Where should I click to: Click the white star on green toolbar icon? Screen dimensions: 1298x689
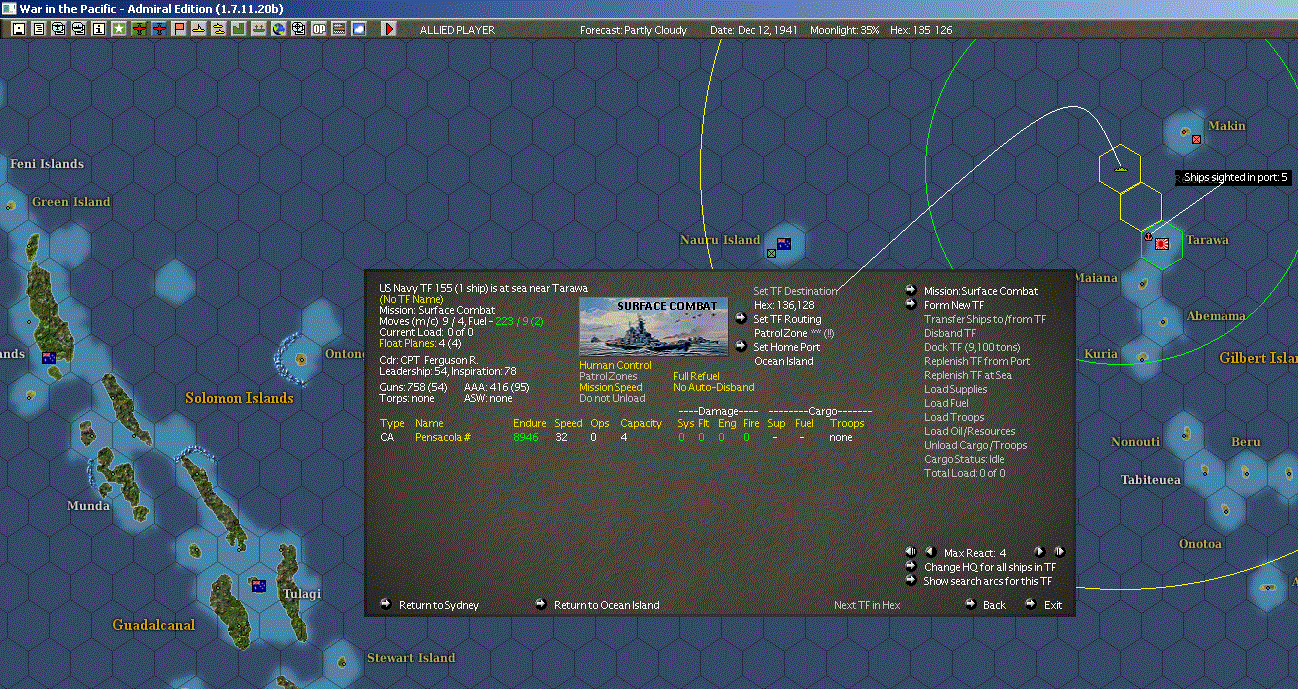tap(119, 29)
